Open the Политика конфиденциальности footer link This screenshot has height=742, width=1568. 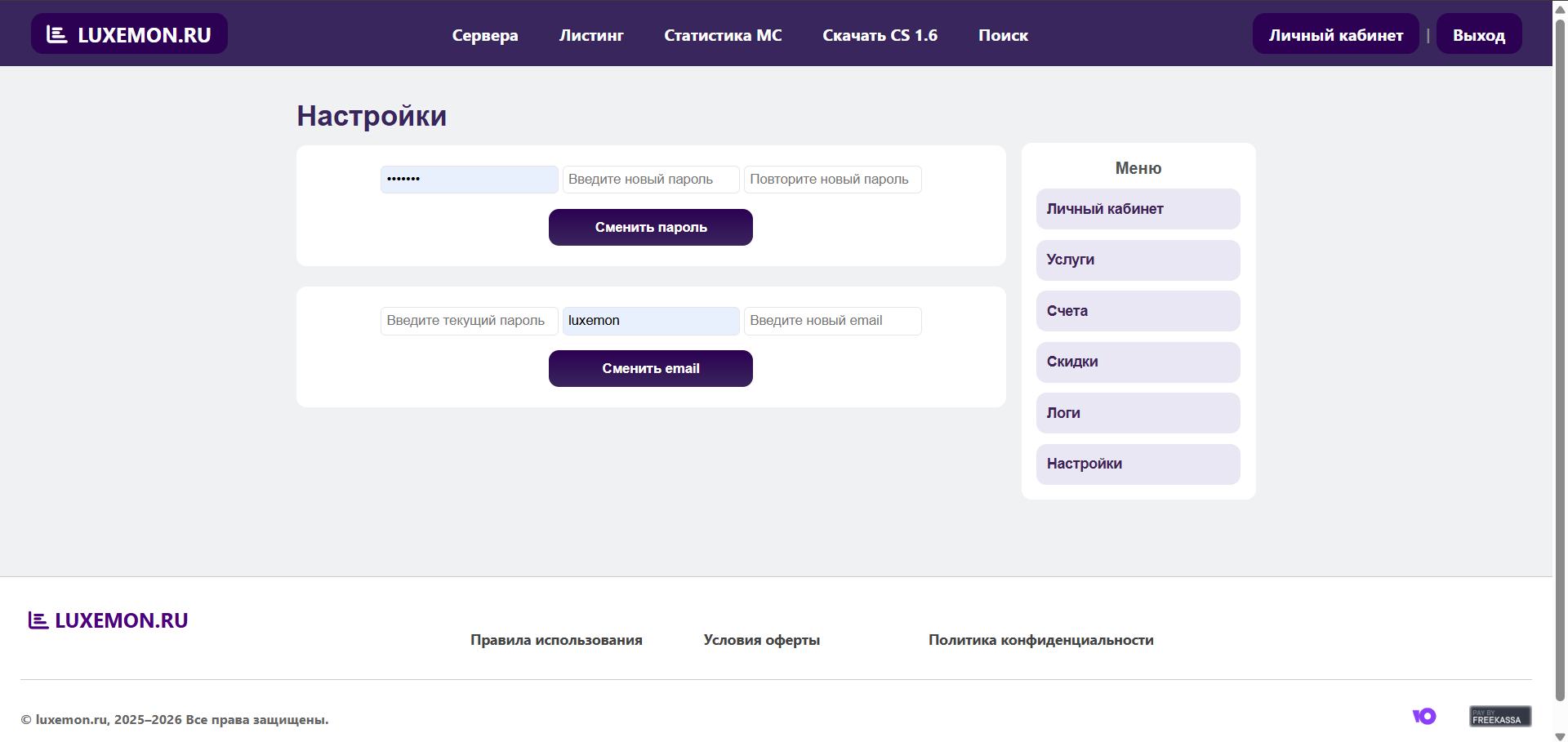[x=1040, y=640]
